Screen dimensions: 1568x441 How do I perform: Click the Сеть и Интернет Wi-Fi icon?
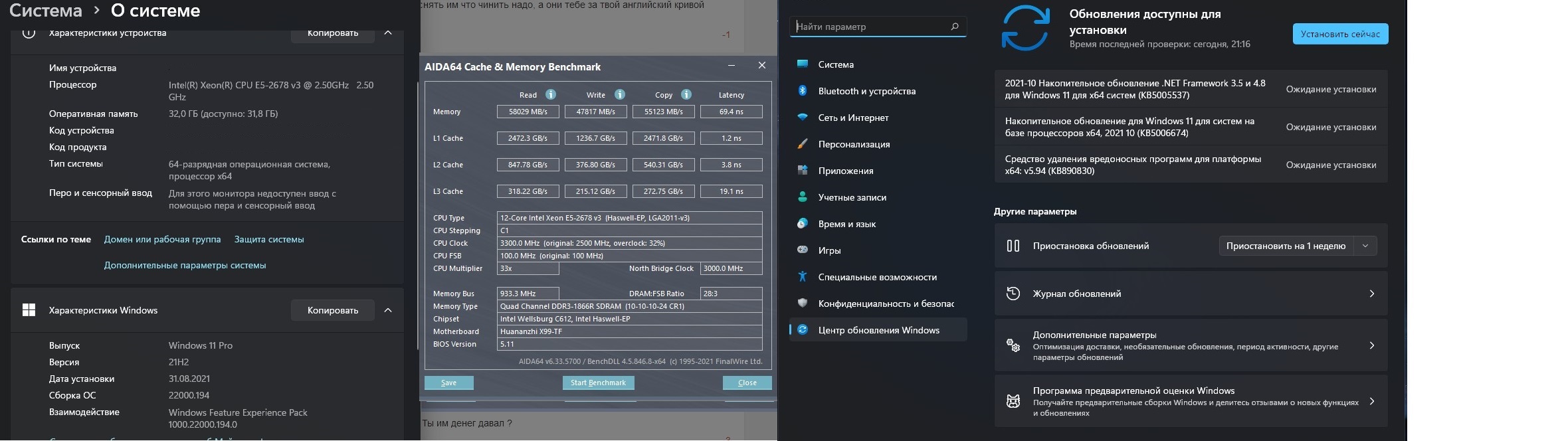pyautogui.click(x=803, y=117)
